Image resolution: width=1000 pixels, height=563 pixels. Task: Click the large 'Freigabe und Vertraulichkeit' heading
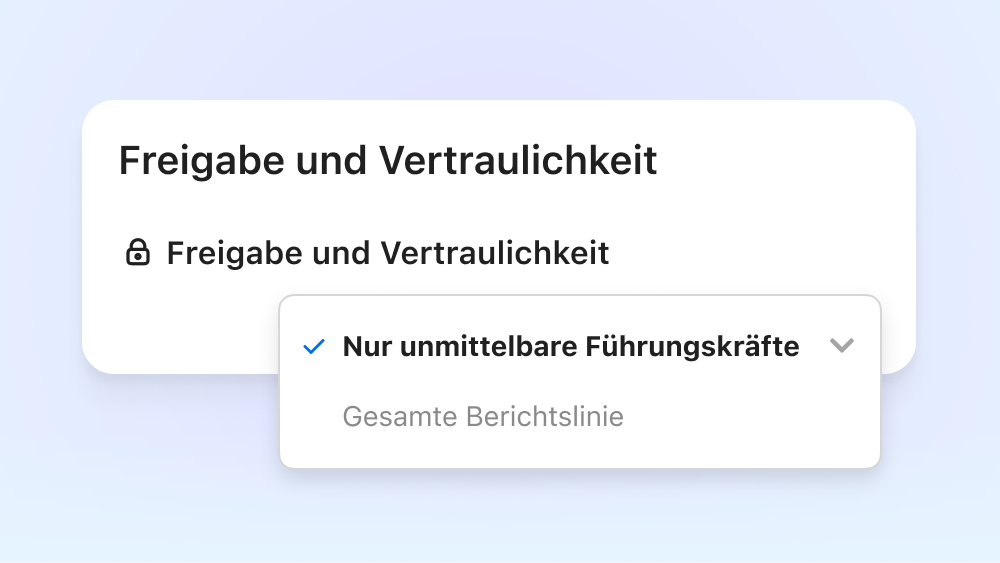pyautogui.click(x=388, y=160)
